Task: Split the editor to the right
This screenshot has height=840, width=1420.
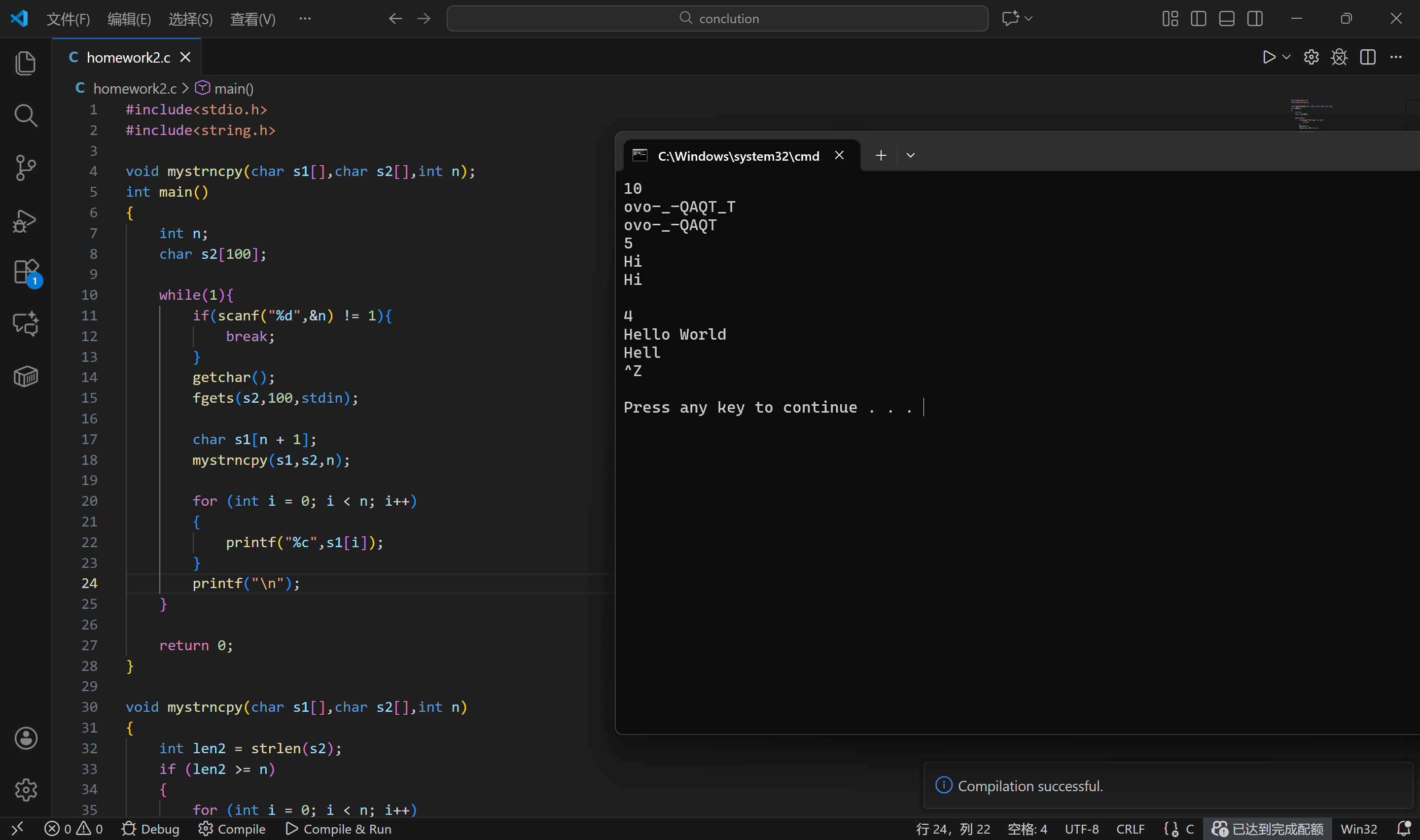Action: pos(1367,57)
